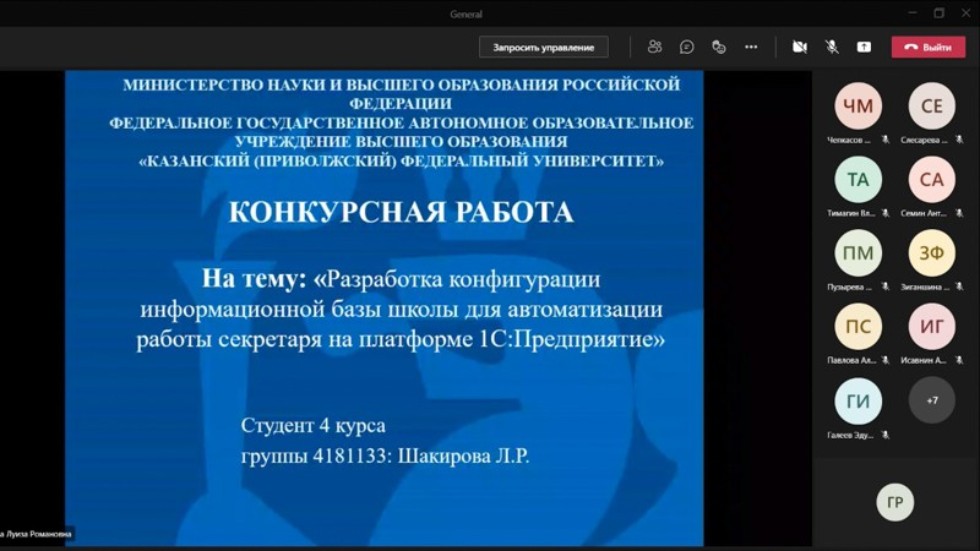Open the participants list icon
The width and height of the screenshot is (980, 551).
[654, 47]
